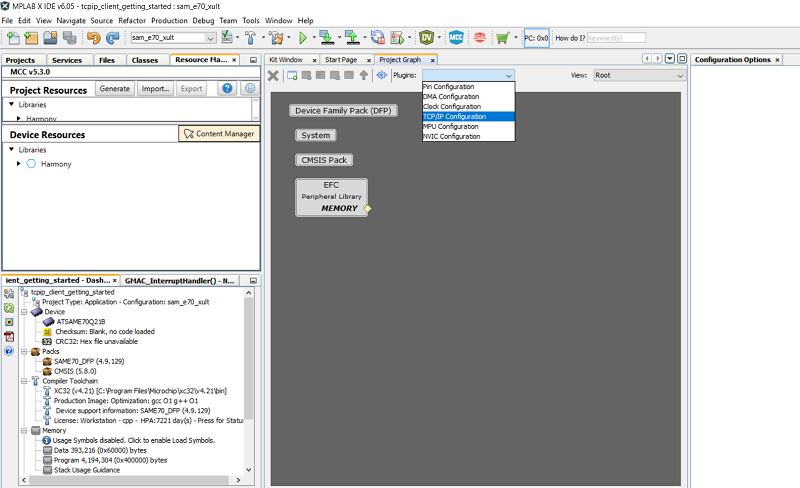Redo the last action
The image size is (800, 488).
coord(112,38)
